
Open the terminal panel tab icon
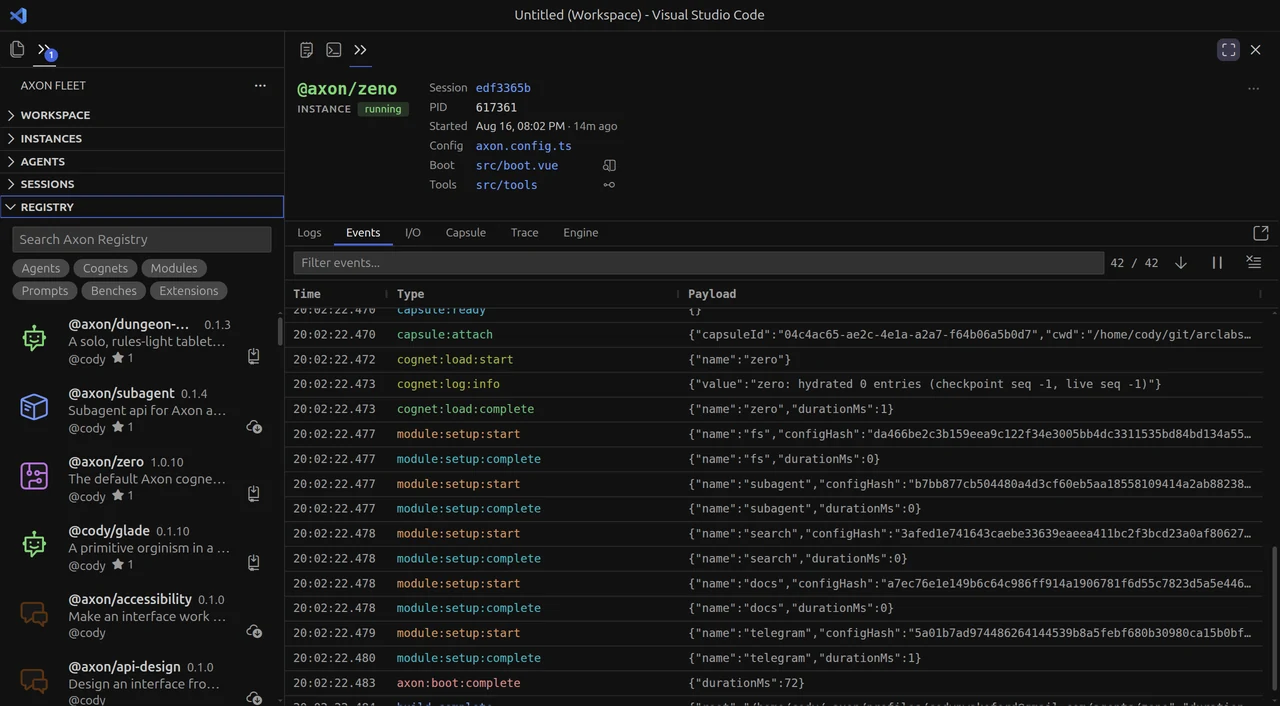(334, 50)
